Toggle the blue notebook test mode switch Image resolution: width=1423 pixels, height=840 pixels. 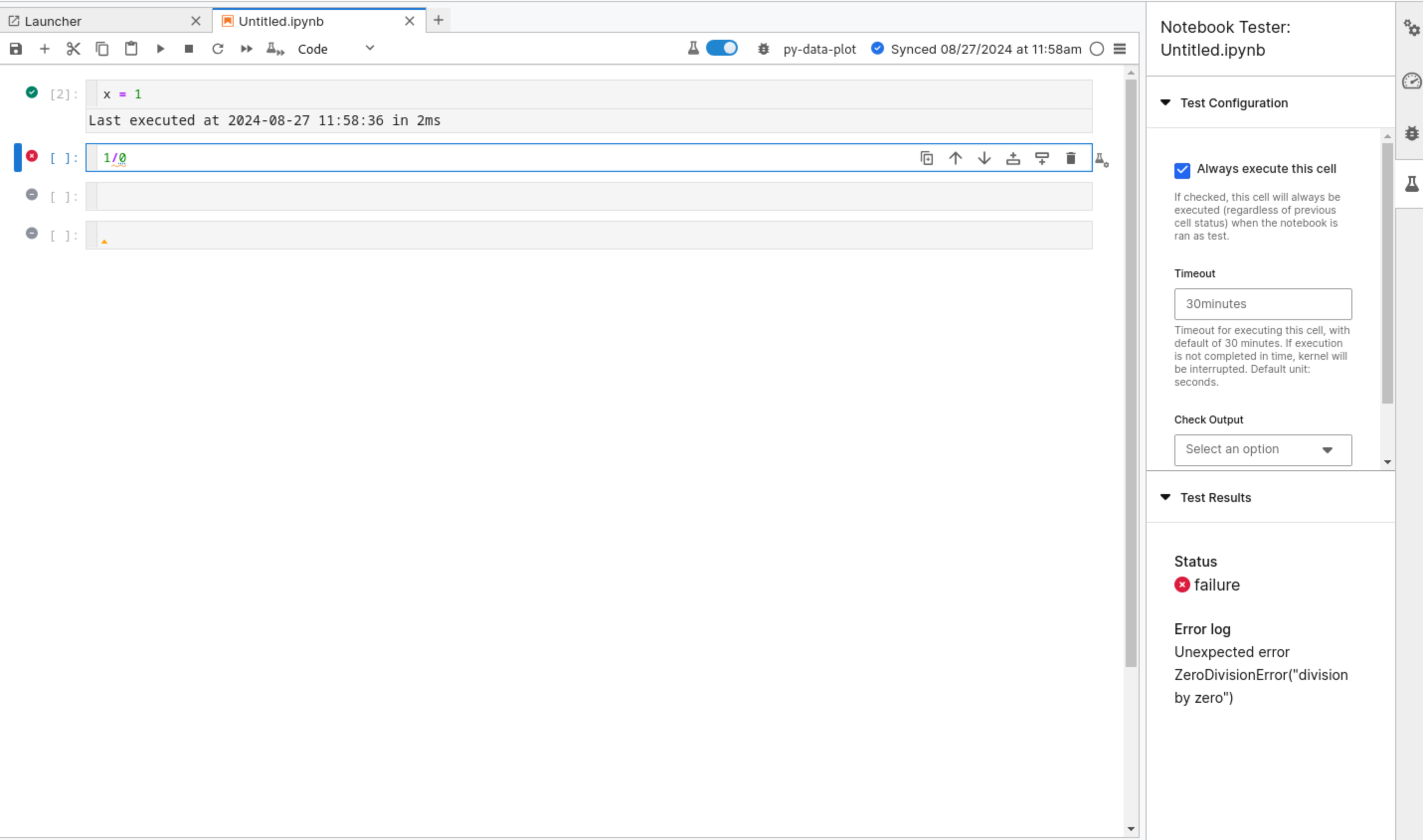tap(721, 49)
